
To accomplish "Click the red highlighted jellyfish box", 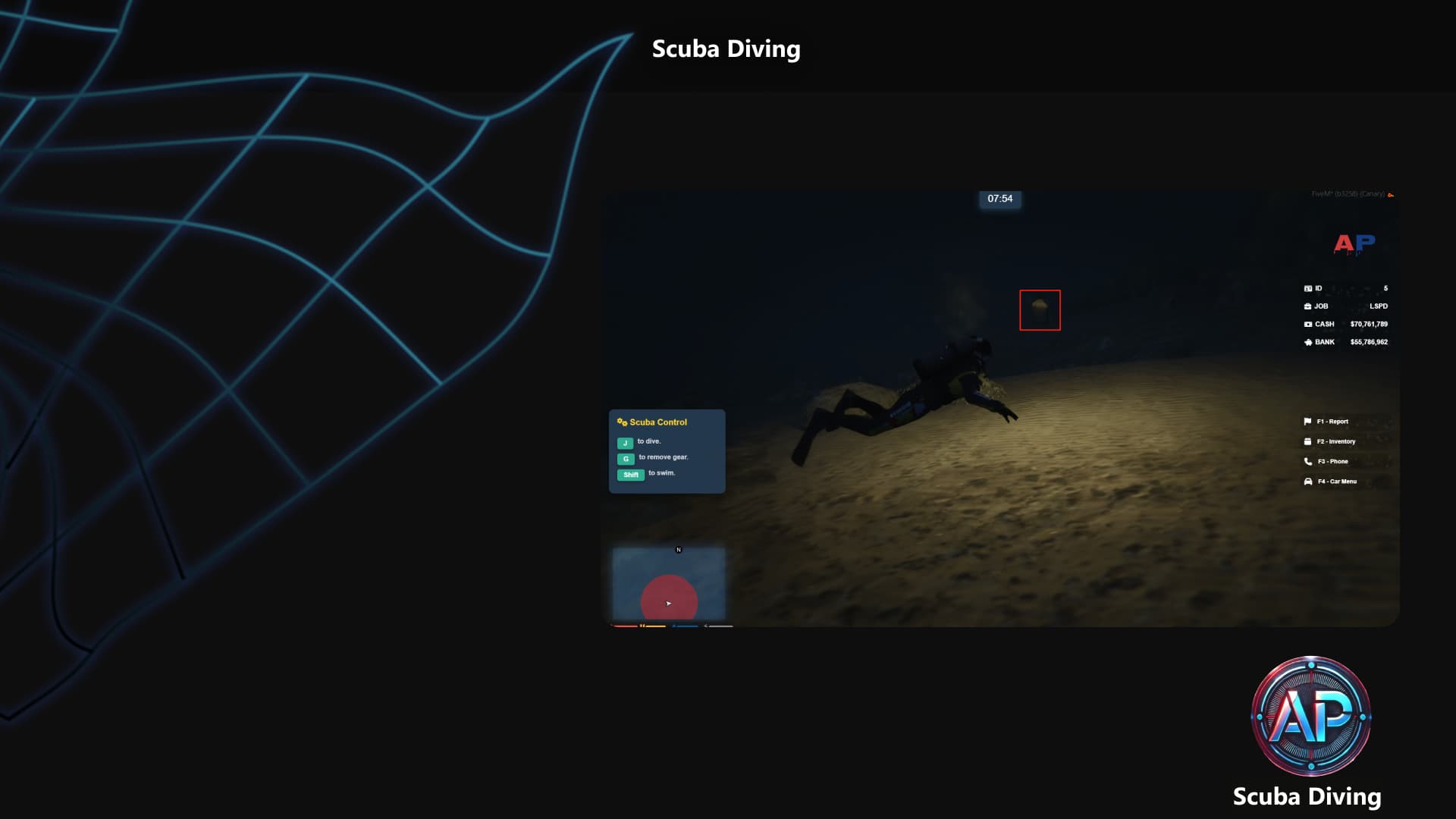I will (1040, 310).
